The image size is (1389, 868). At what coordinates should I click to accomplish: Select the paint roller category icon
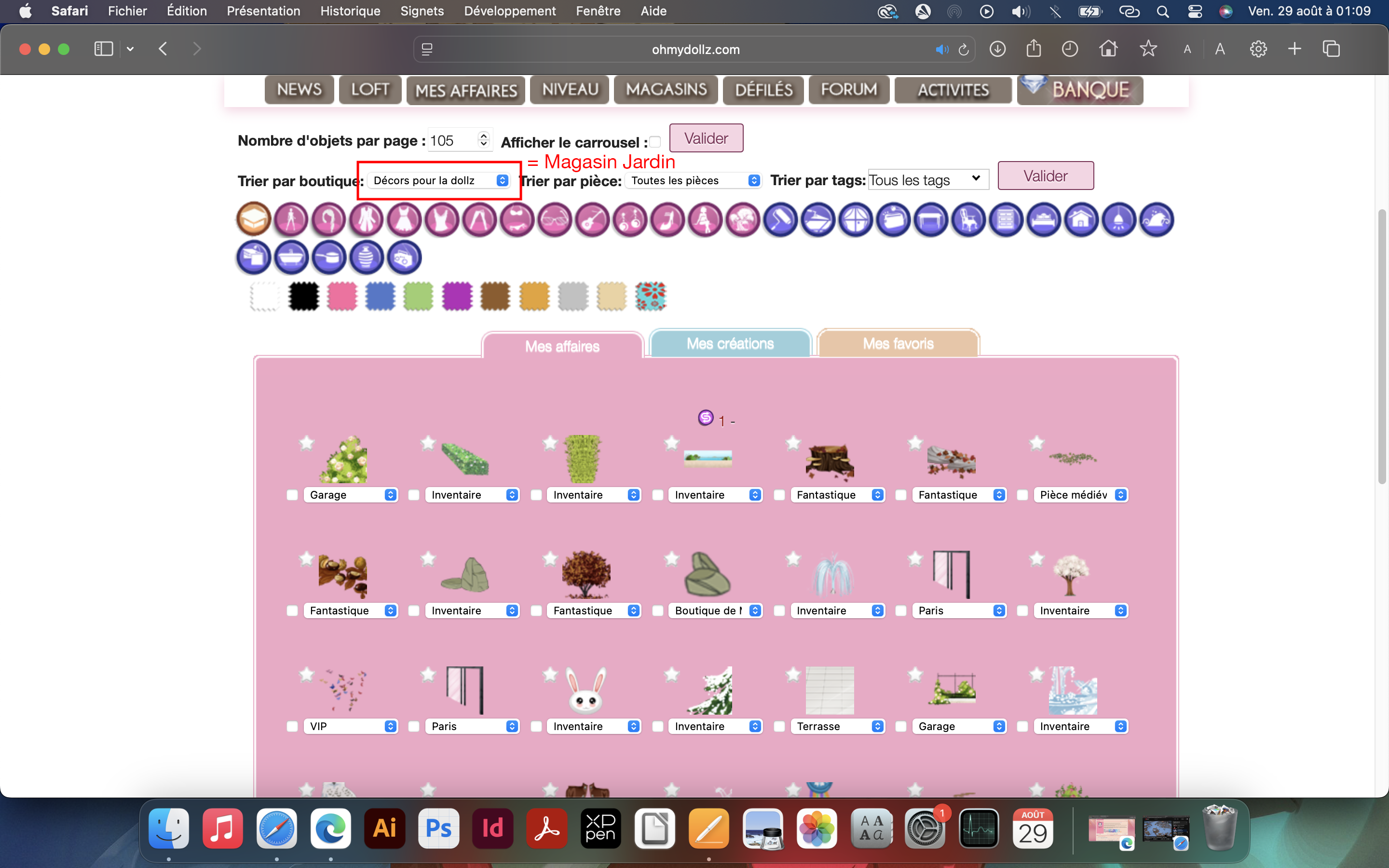tap(781, 220)
